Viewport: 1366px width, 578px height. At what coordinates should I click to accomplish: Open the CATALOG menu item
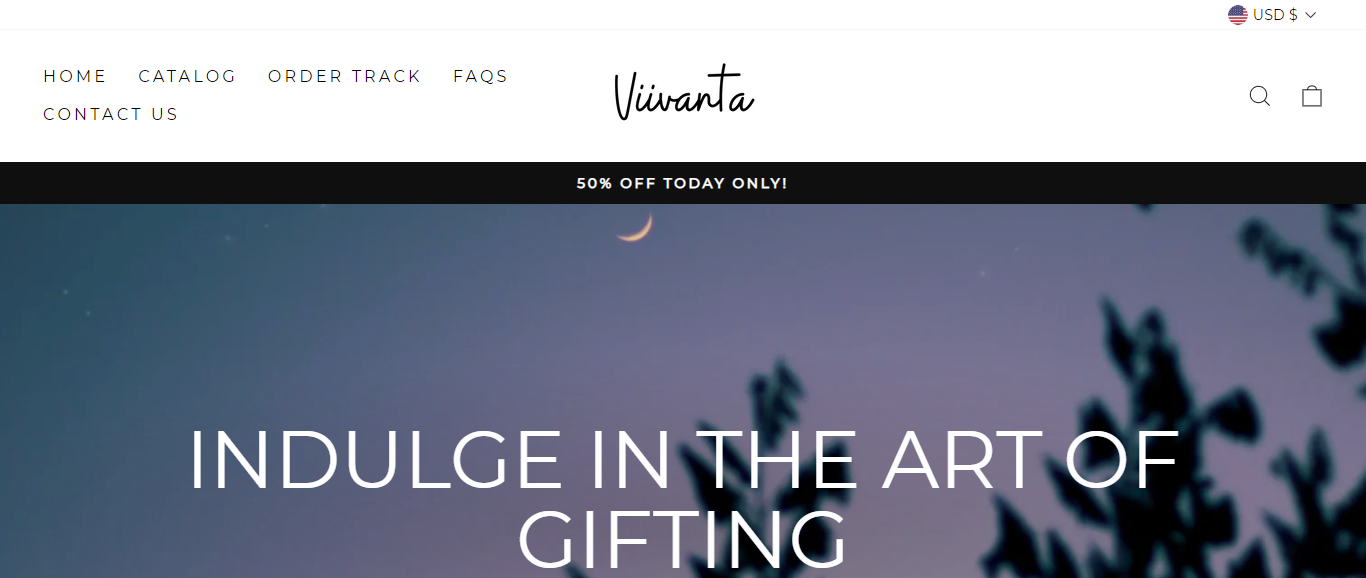187,76
